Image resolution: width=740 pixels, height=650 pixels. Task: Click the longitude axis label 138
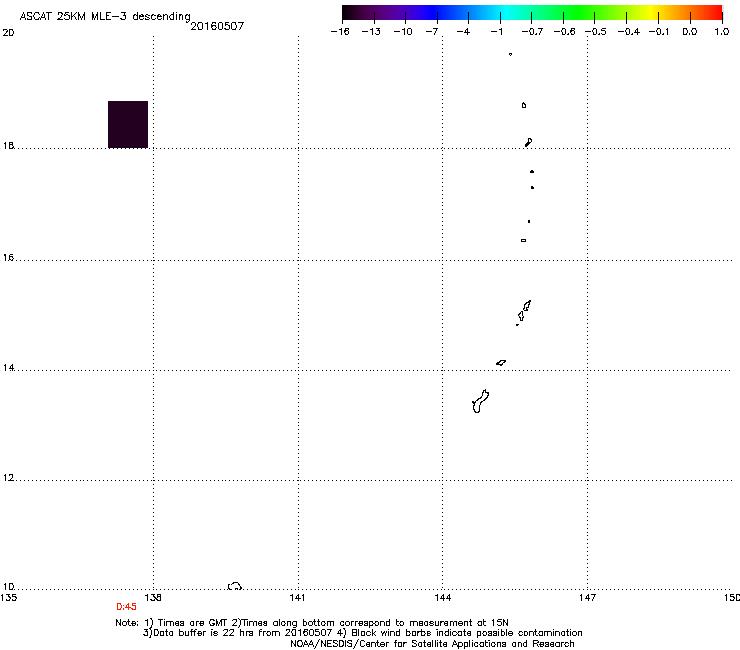[x=153, y=598]
